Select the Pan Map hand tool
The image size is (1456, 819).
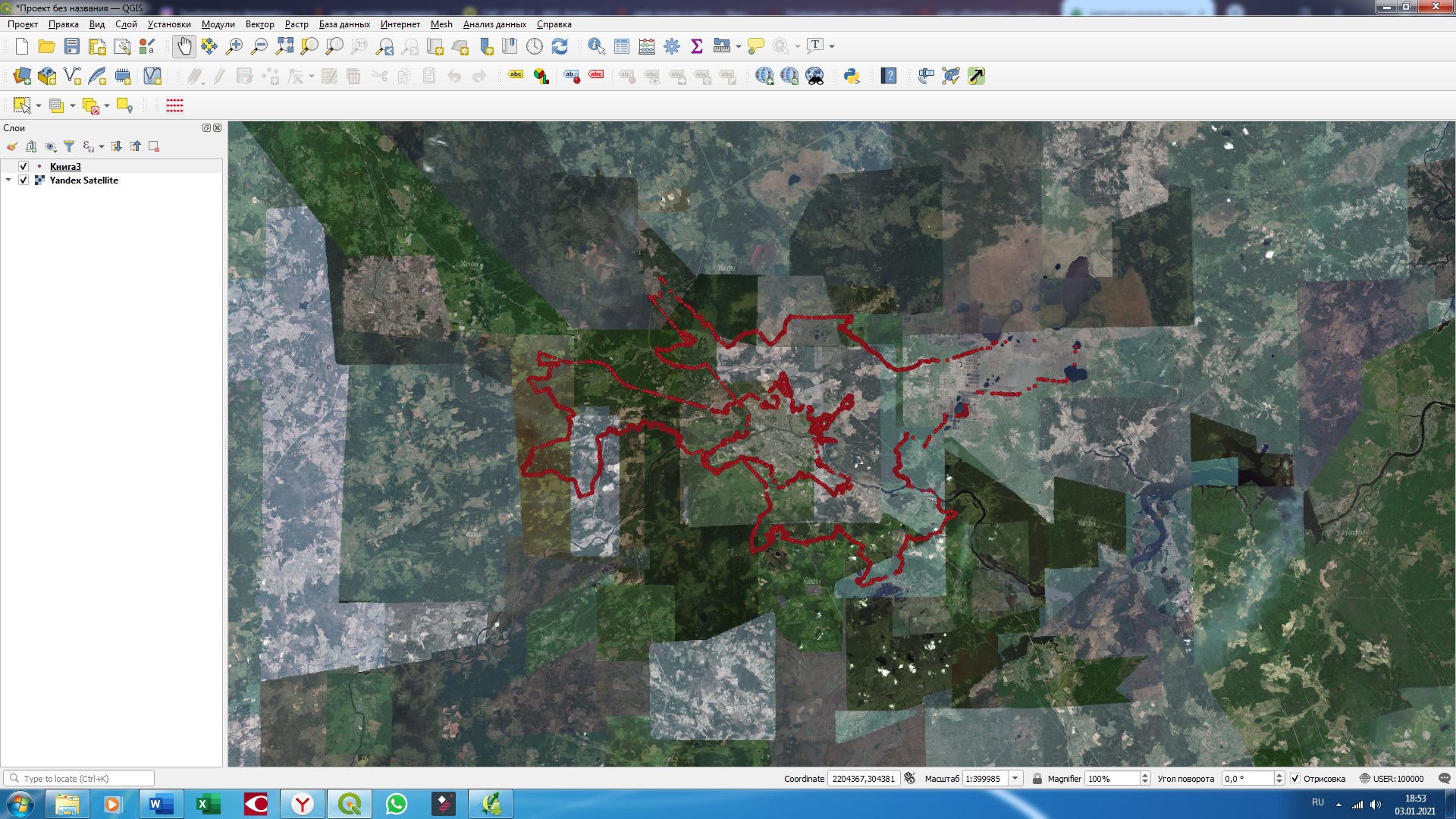pos(184,46)
